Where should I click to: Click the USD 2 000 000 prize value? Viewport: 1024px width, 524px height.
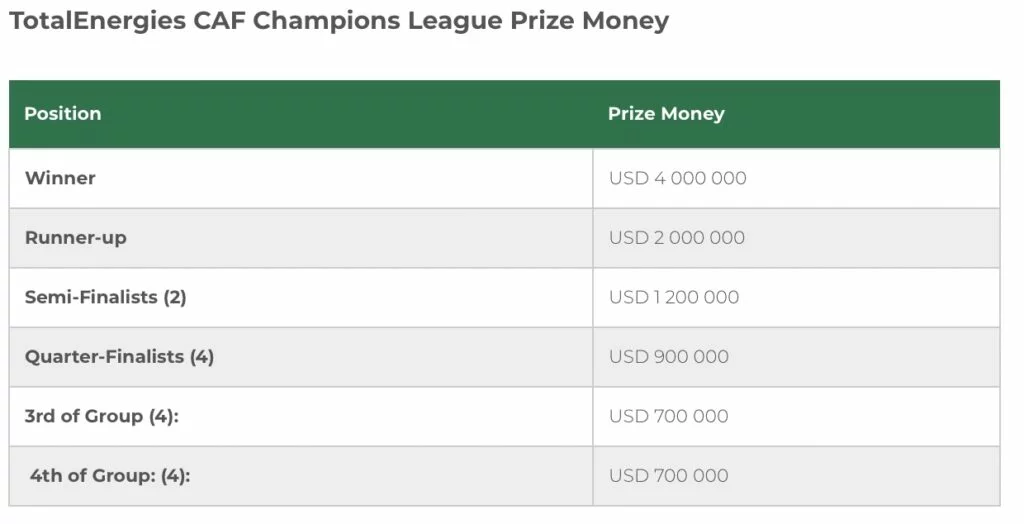point(677,238)
